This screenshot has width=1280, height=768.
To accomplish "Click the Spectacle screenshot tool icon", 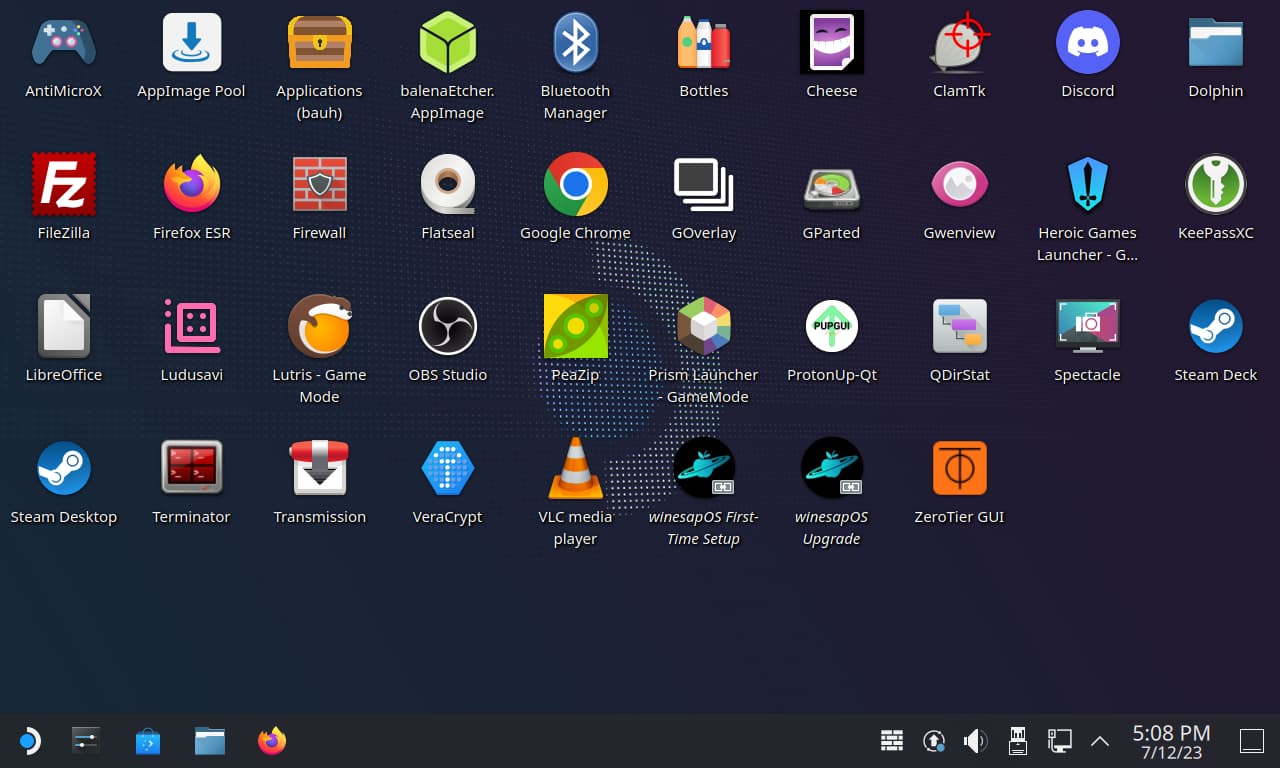I will (1087, 326).
